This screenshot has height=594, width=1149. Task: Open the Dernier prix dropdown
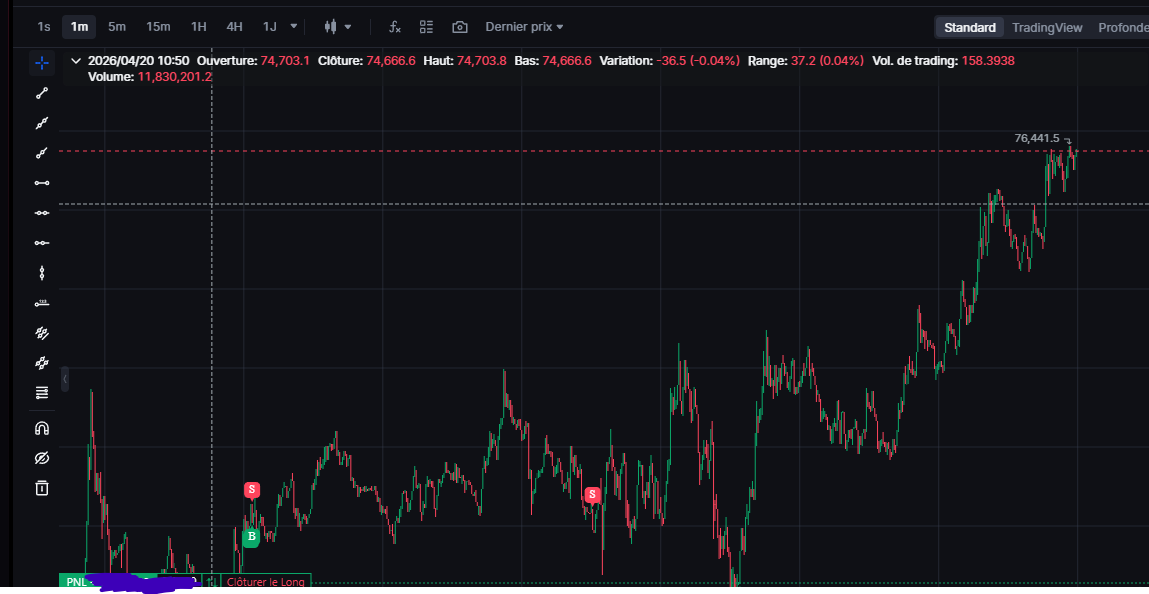point(524,27)
